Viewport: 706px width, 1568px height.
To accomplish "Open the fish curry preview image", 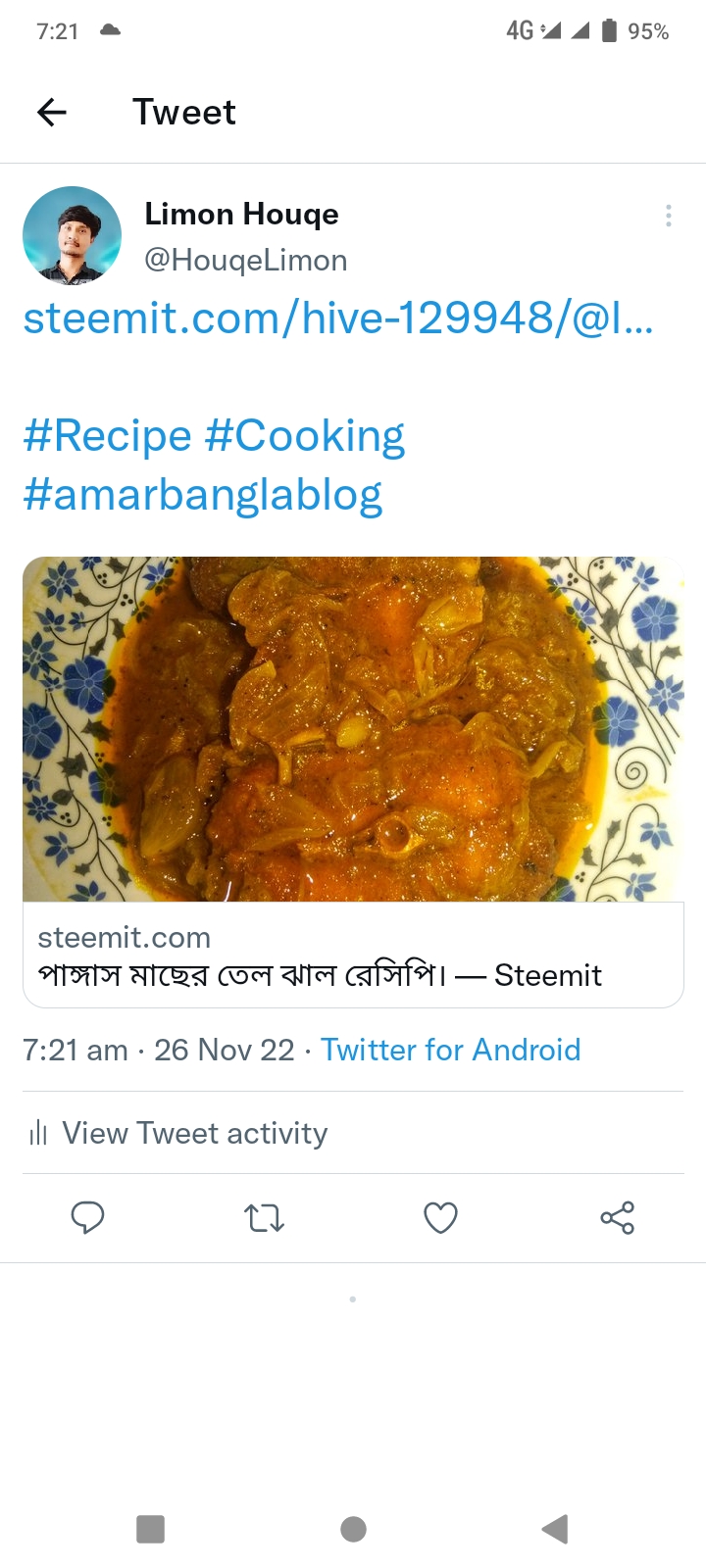I will pyautogui.click(x=353, y=728).
